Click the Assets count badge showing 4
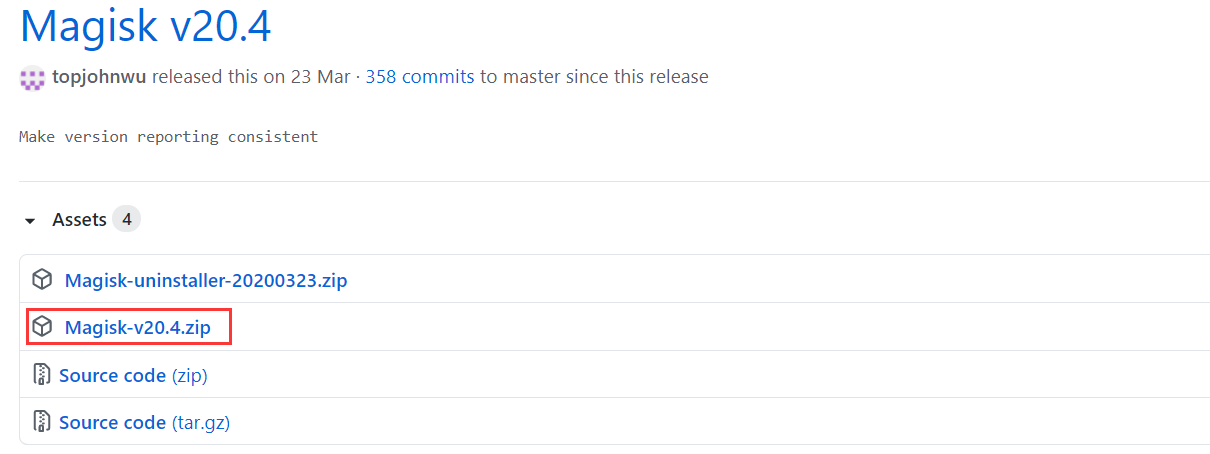 pos(126,219)
